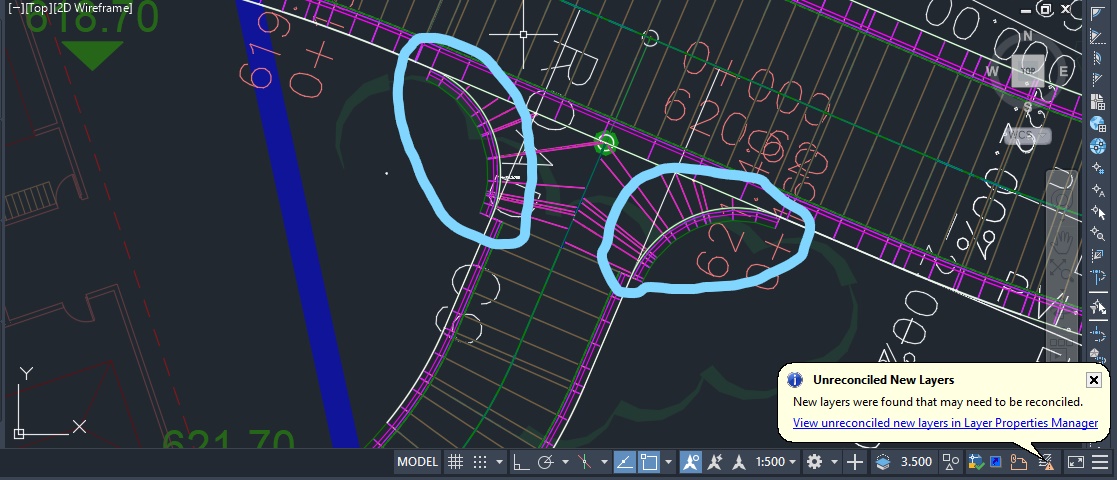Toggle auto-add annotation scales icon
1117x480 pixels.
click(x=715, y=462)
